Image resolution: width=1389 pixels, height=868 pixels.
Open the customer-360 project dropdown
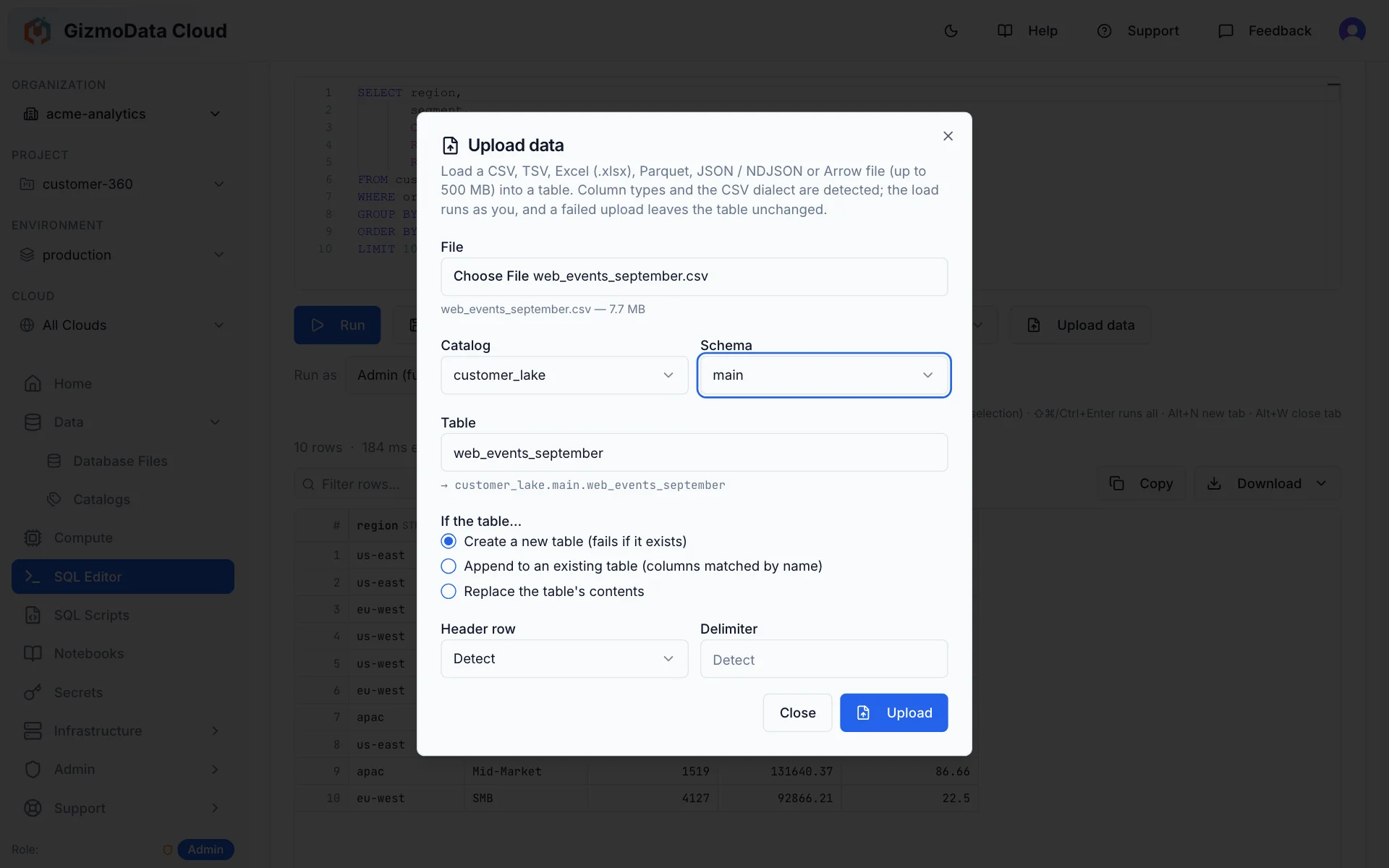tap(123, 184)
